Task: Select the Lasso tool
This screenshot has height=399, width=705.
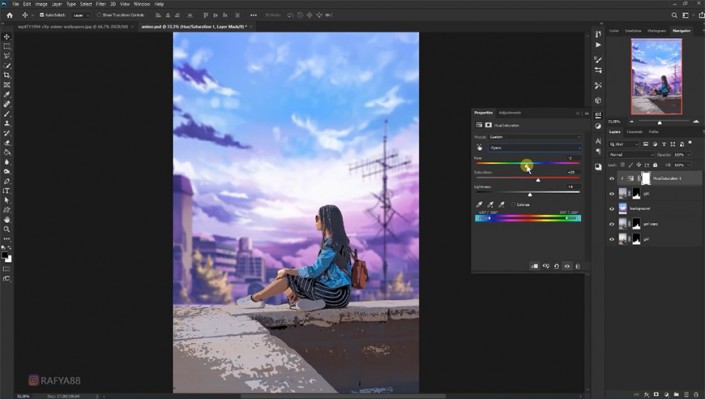Action: coord(7,56)
